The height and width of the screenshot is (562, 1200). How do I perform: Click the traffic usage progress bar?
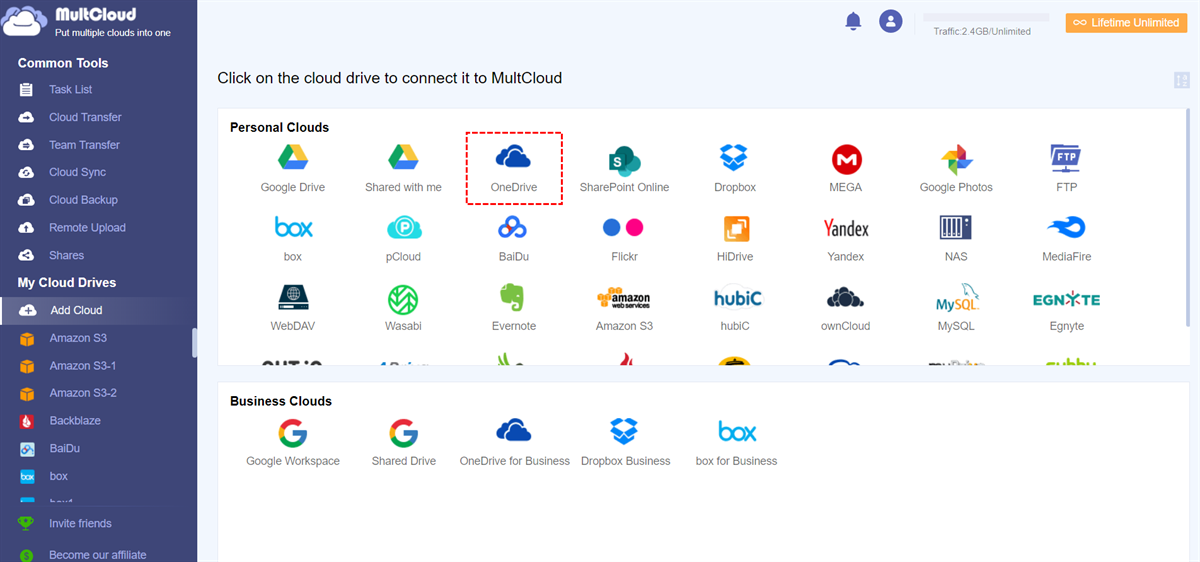[x=986, y=18]
